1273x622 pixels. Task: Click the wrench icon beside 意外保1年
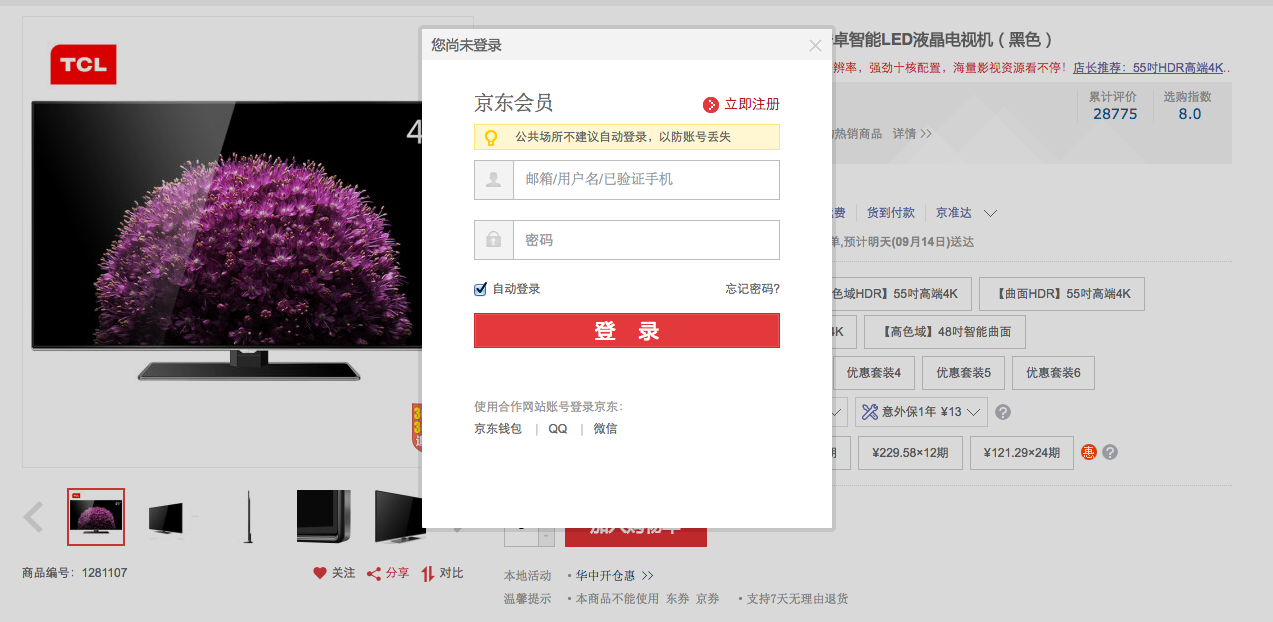click(x=871, y=412)
